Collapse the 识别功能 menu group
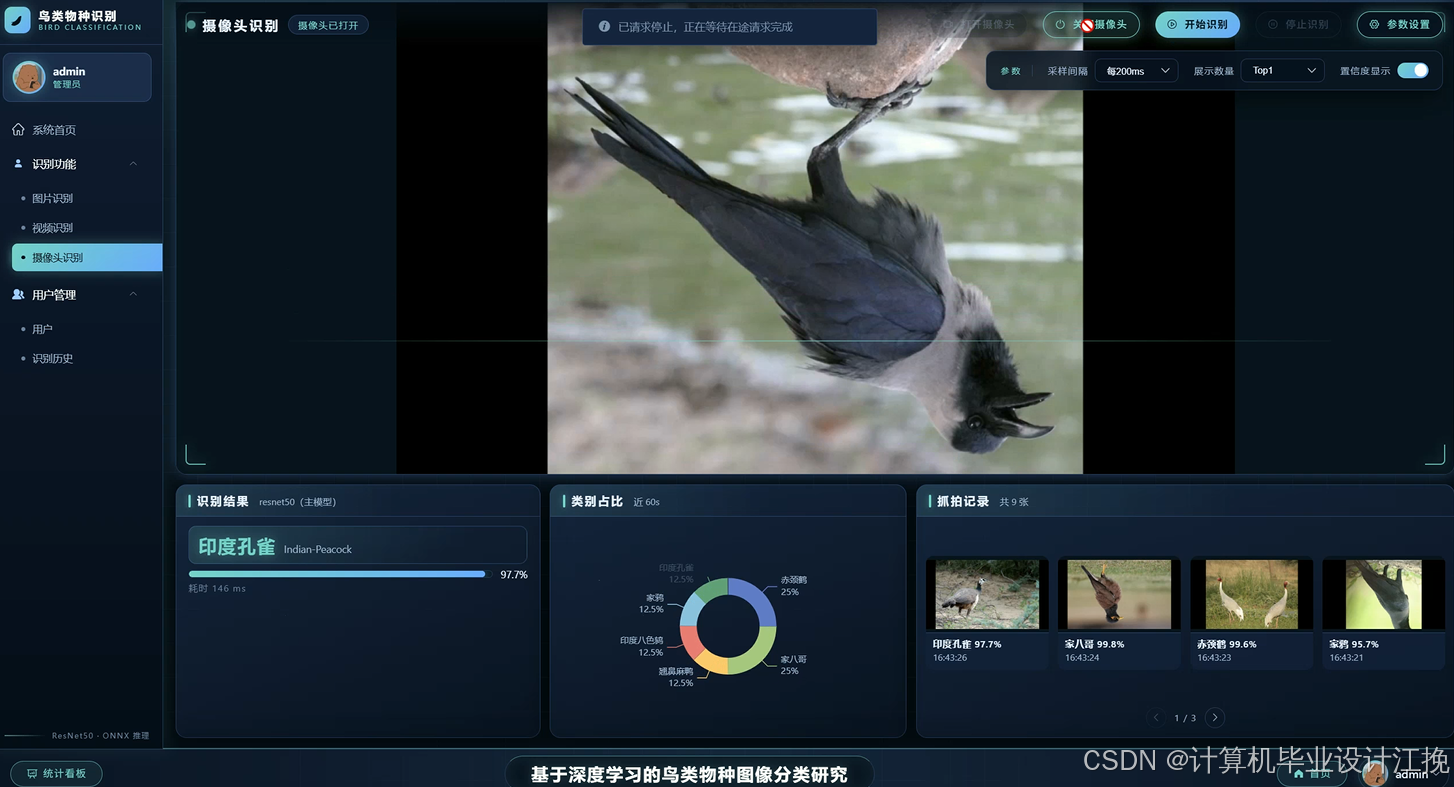The image size is (1454, 787). (x=134, y=164)
